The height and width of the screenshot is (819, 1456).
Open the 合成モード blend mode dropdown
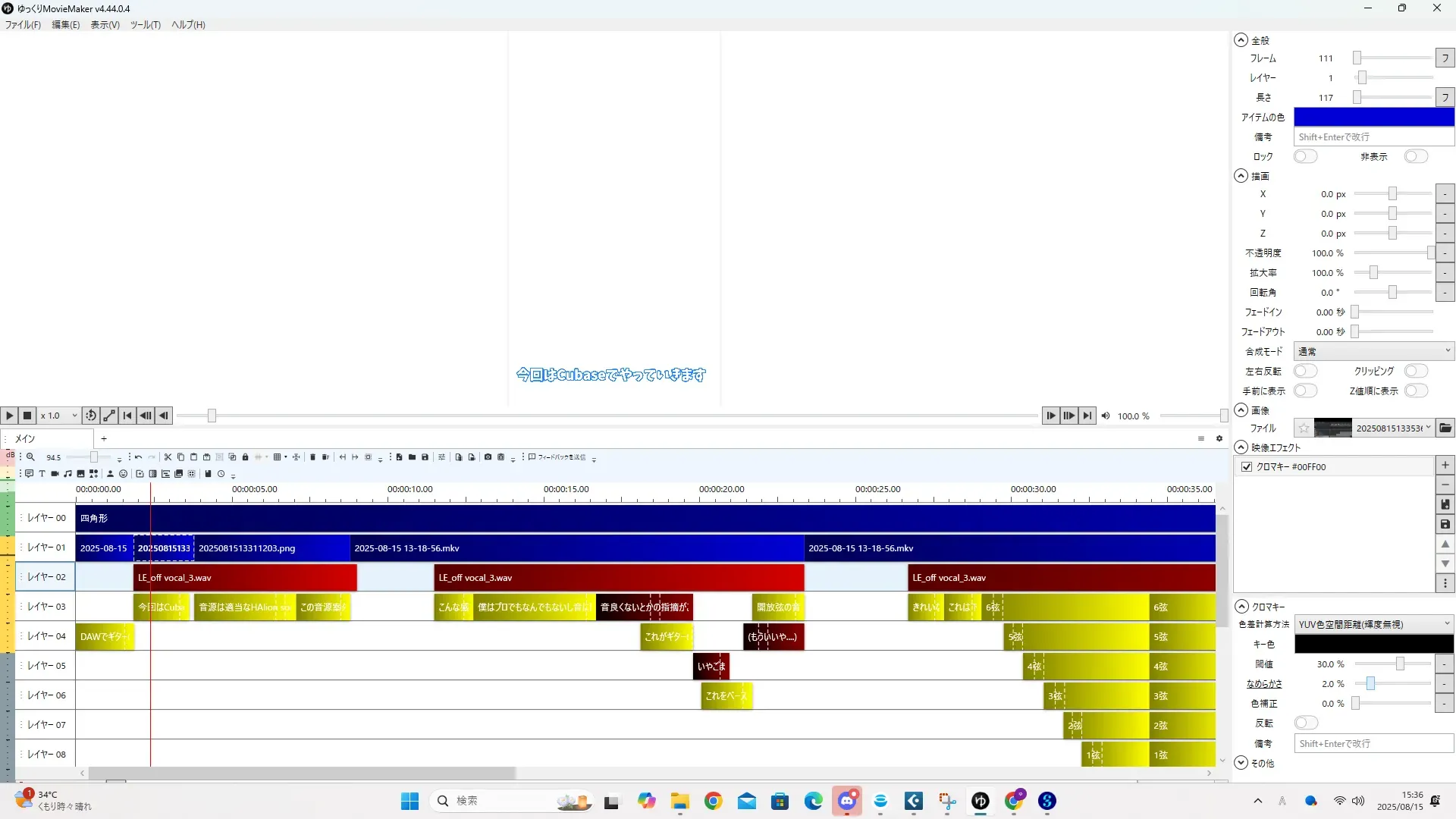tap(1373, 351)
